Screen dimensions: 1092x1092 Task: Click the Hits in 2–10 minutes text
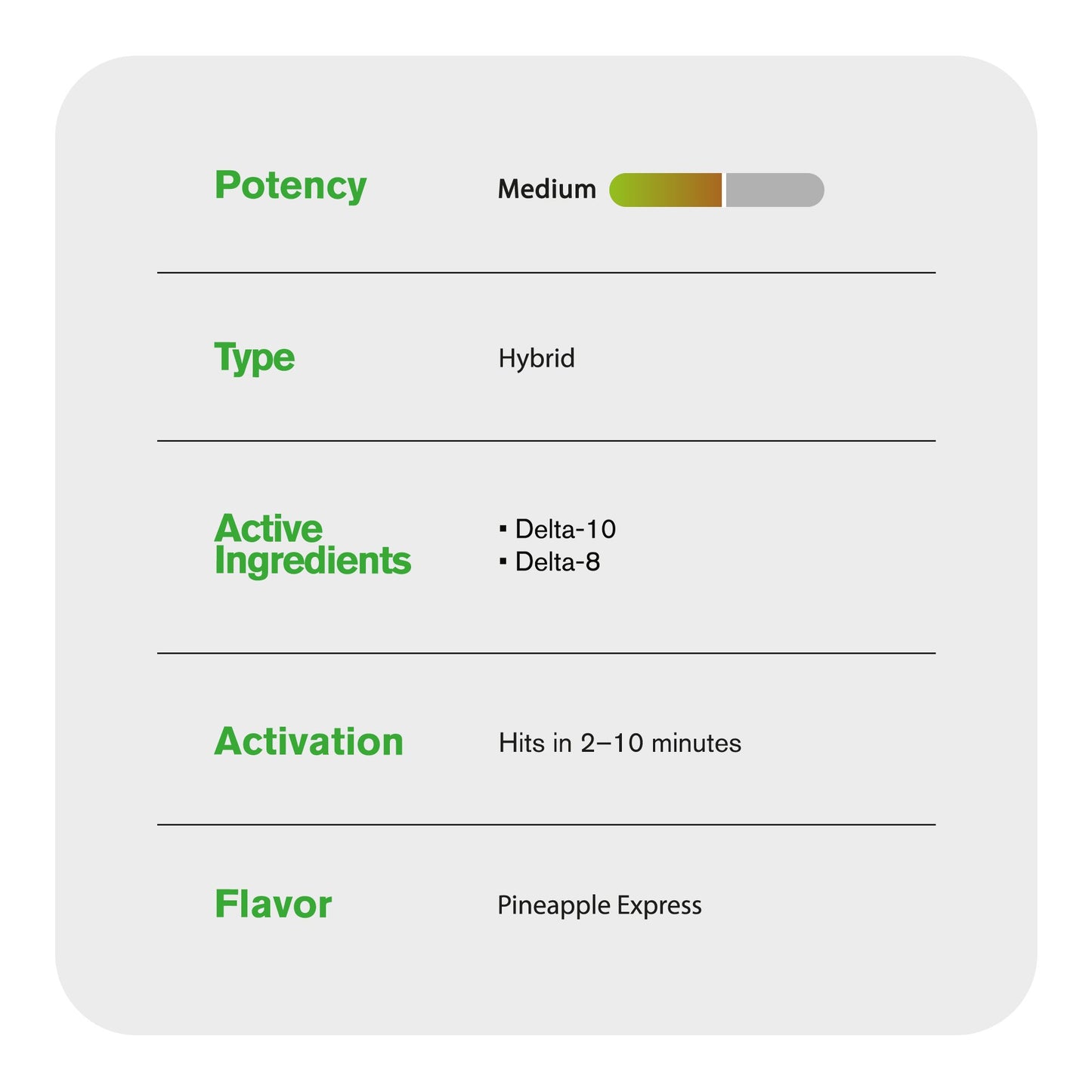pyautogui.click(x=620, y=743)
